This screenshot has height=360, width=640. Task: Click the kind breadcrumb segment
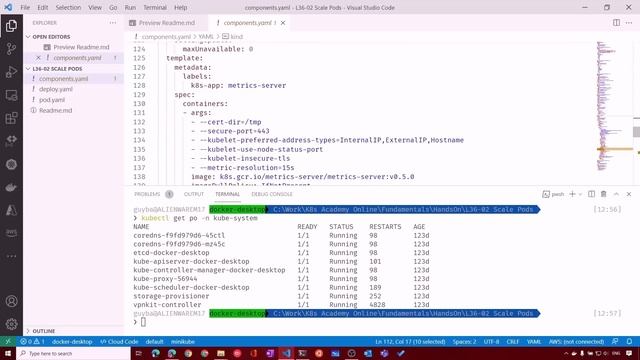click(x=233, y=37)
